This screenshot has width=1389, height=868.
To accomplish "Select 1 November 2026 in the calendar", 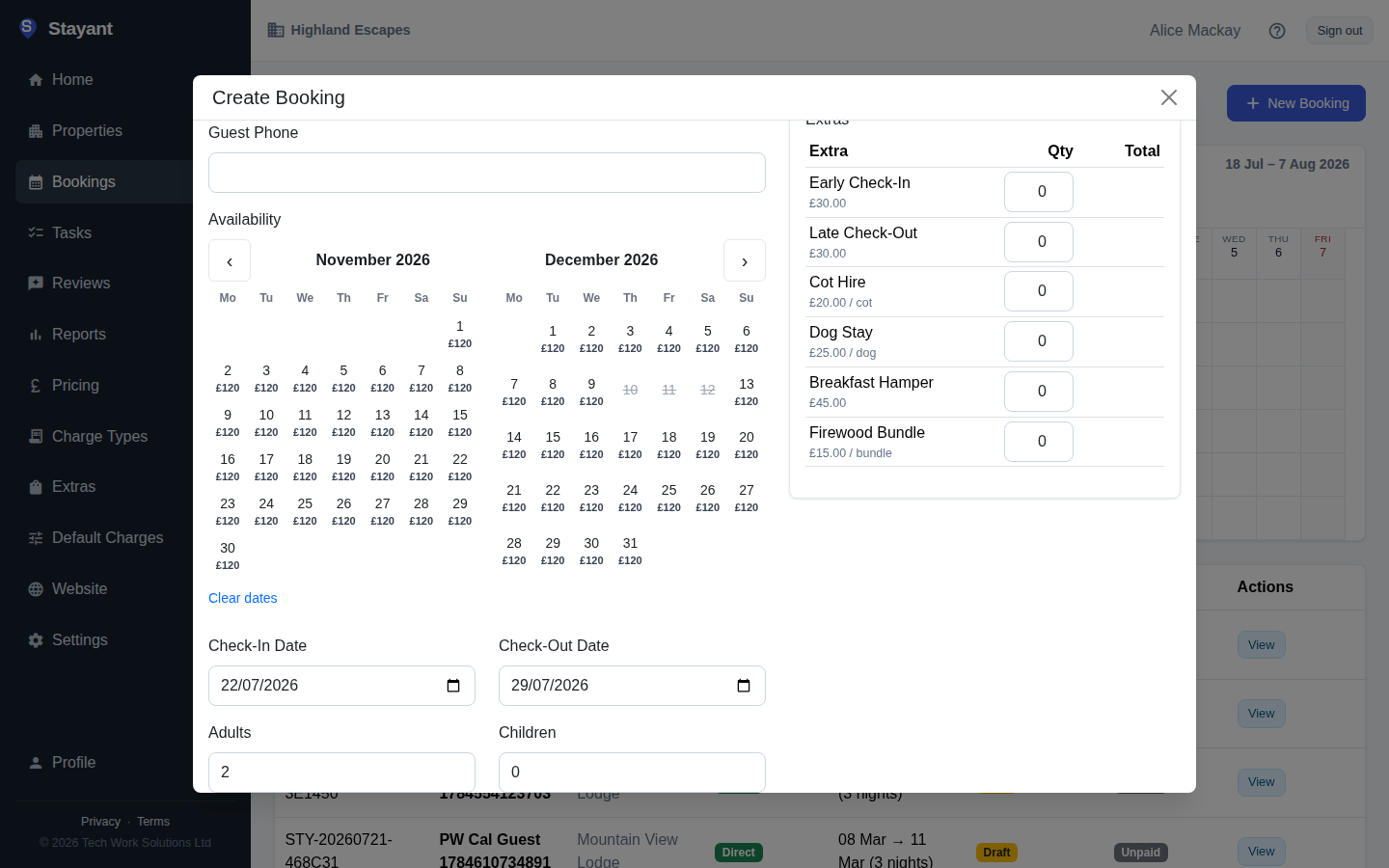I will tap(460, 334).
